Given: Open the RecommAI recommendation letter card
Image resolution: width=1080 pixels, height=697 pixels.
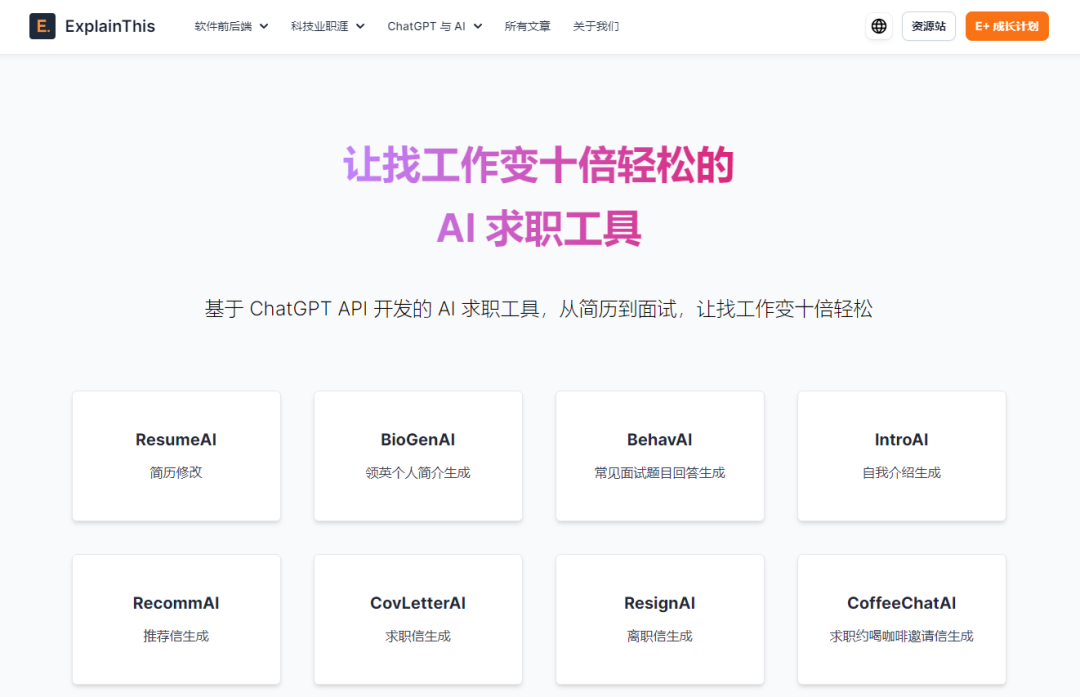Looking at the screenshot, I should (x=176, y=619).
